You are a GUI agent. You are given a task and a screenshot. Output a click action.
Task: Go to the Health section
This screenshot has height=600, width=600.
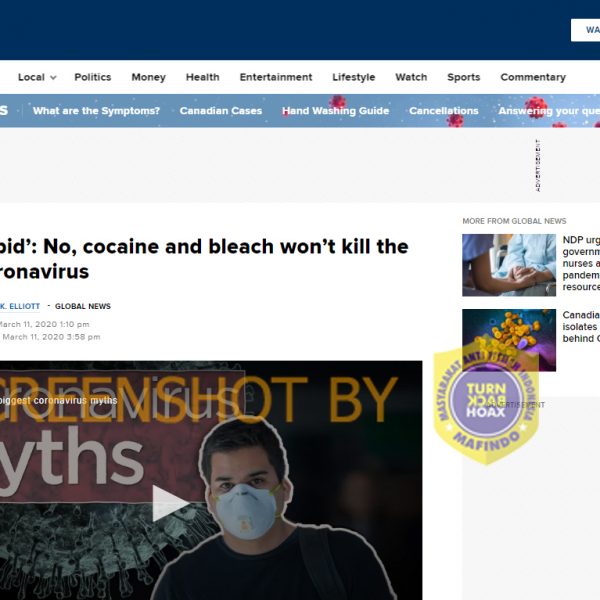(x=202, y=77)
